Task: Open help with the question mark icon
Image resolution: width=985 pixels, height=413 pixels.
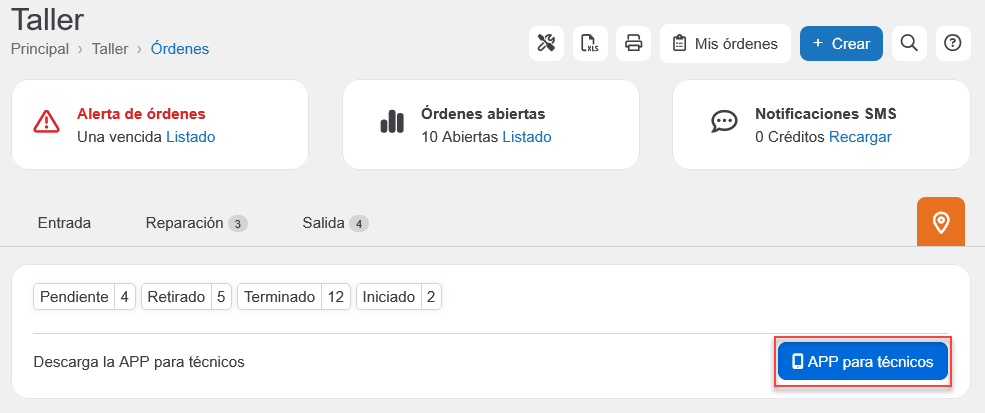Action: 953,43
